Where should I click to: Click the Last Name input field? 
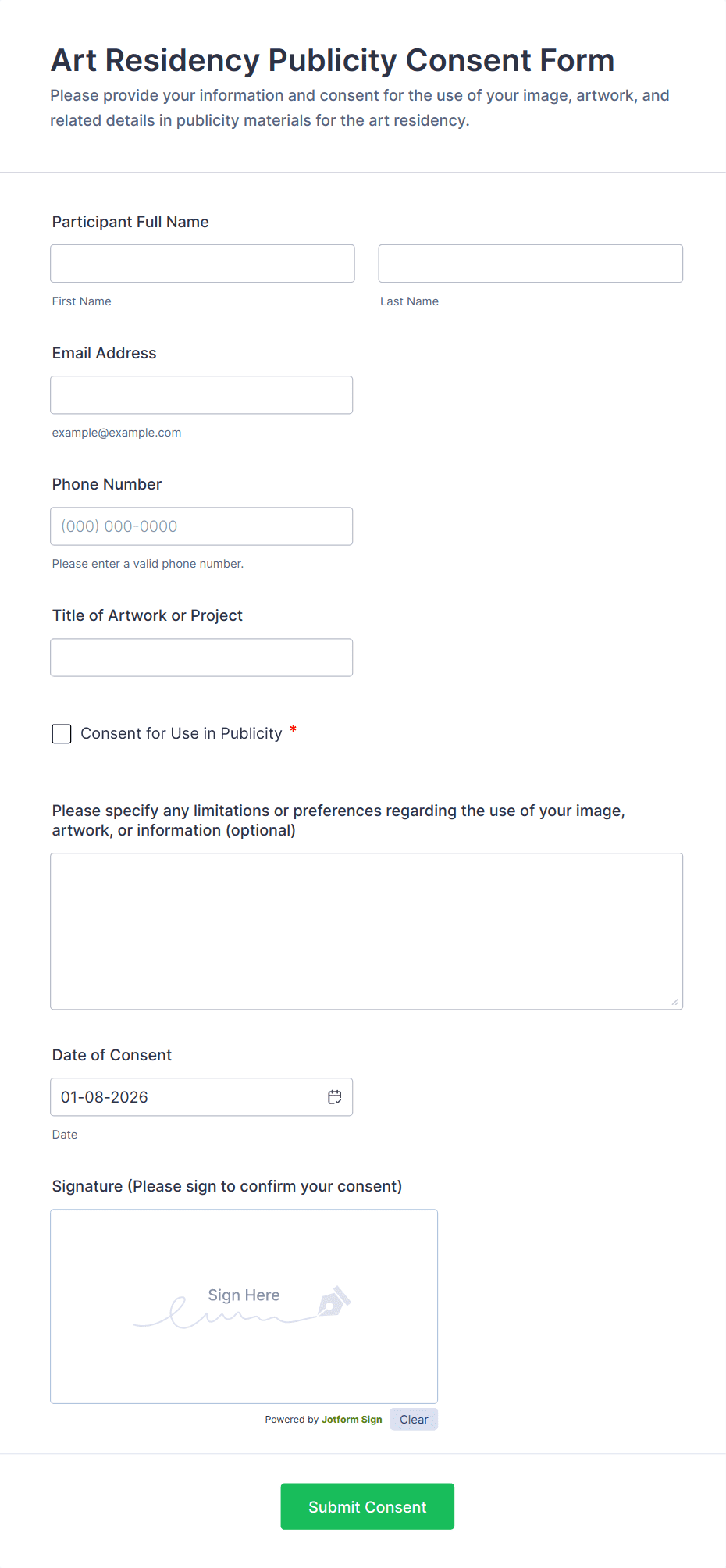click(x=530, y=264)
